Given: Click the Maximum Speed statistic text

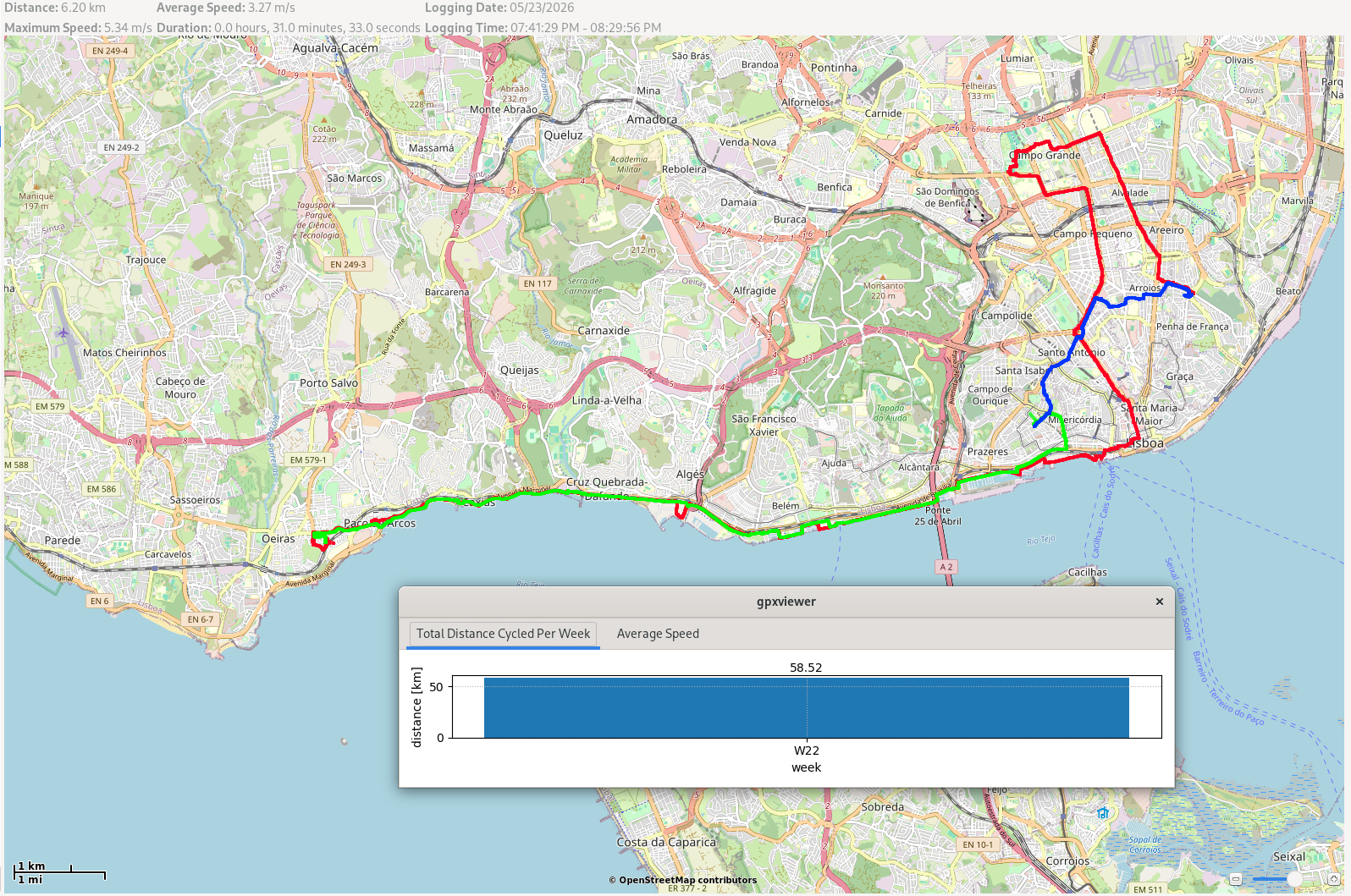Looking at the screenshot, I should [x=78, y=28].
